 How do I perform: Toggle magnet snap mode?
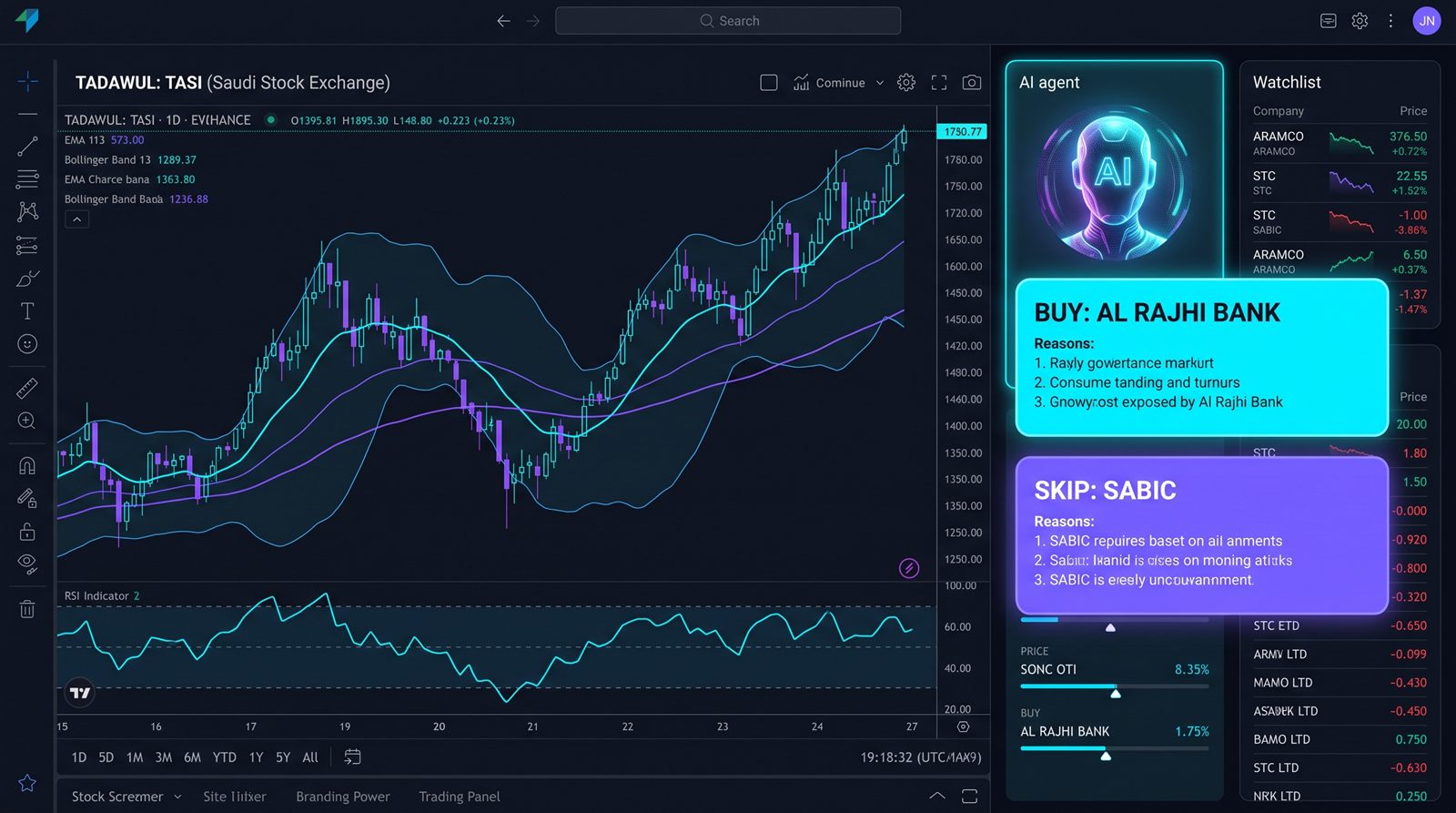[27, 465]
